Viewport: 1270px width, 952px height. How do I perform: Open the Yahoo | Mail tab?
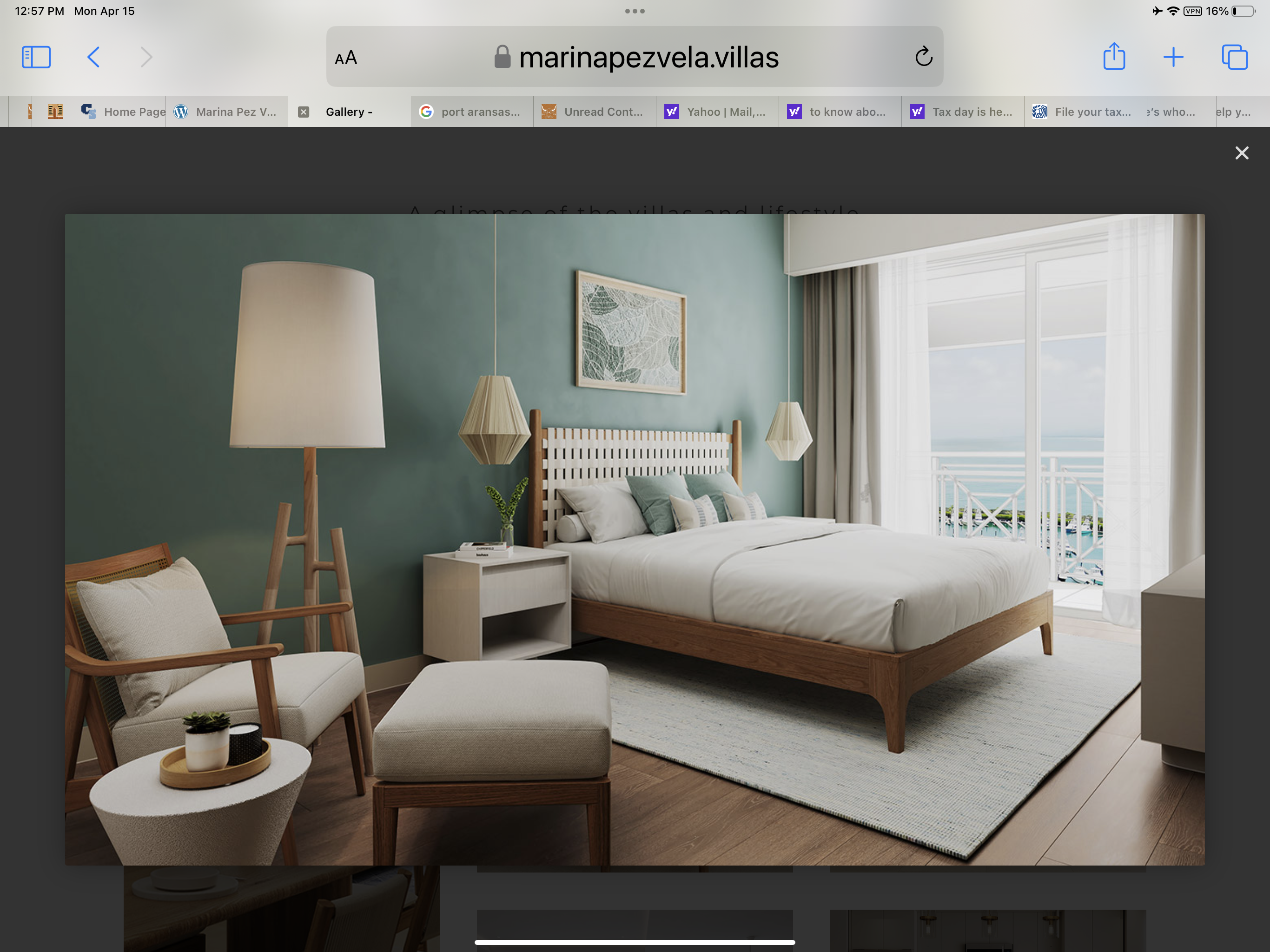pos(717,112)
